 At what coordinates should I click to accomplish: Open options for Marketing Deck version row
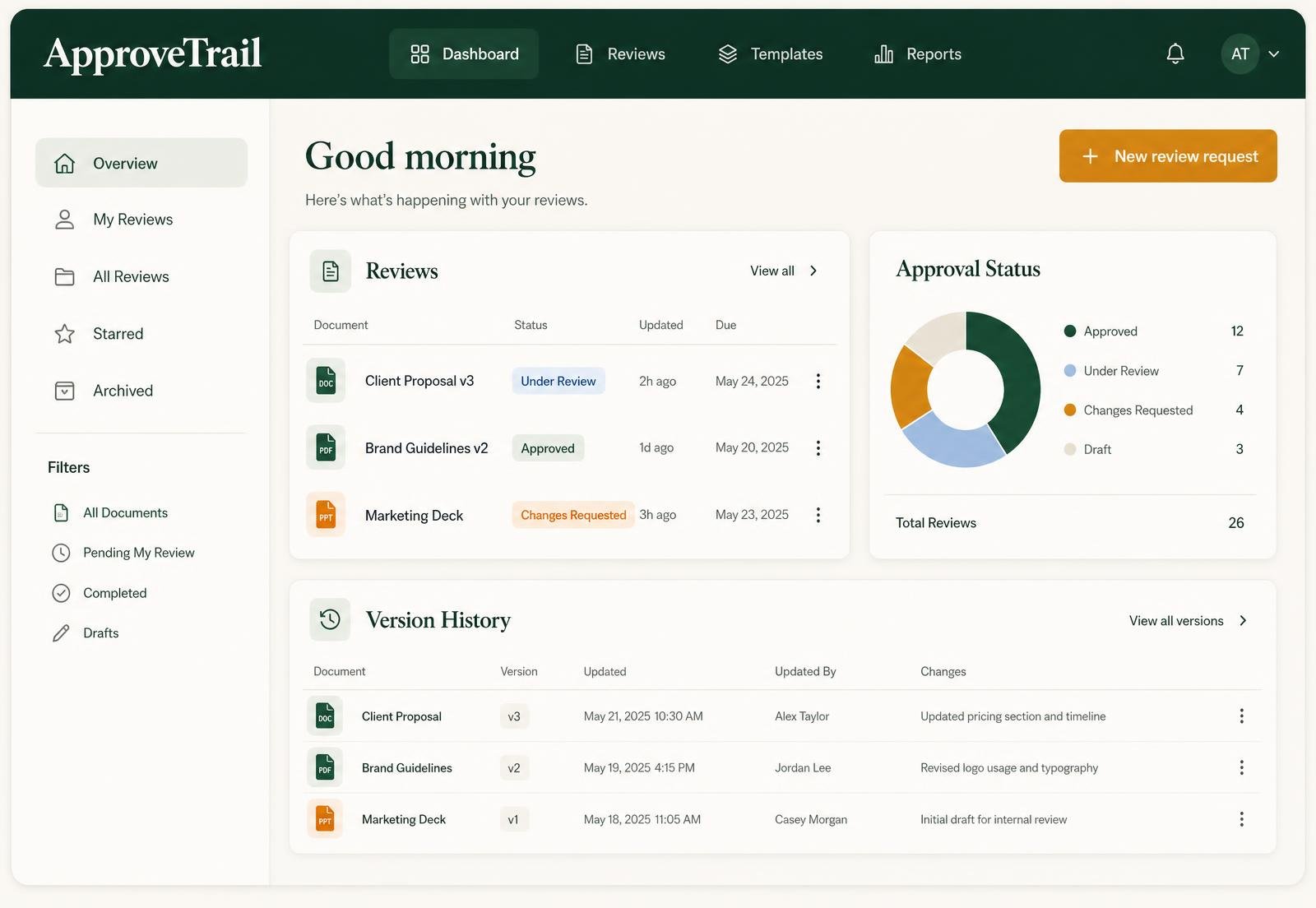click(1241, 819)
